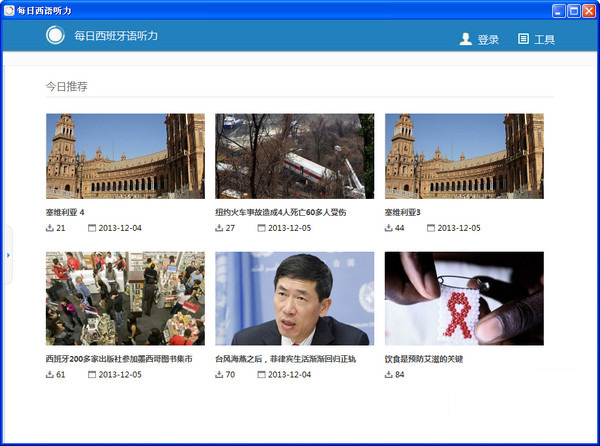The image size is (600, 446).
Task: Click title 西班牙200多家出版社参加墨西哥图书集市
Action: coord(119,359)
